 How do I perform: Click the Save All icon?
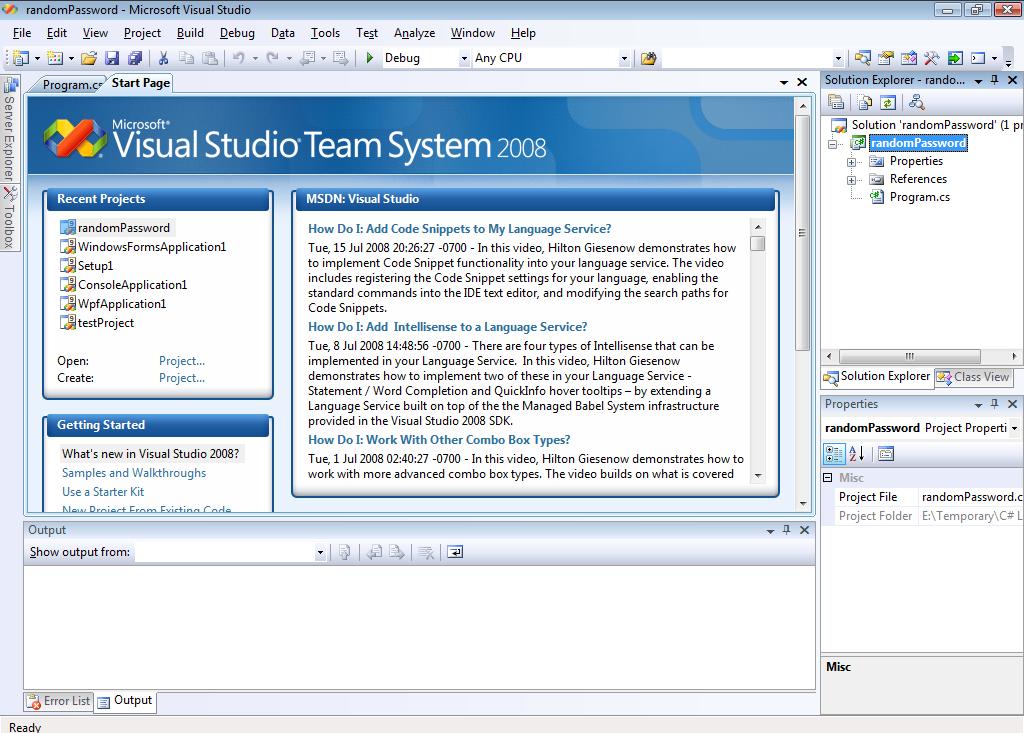tap(135, 58)
